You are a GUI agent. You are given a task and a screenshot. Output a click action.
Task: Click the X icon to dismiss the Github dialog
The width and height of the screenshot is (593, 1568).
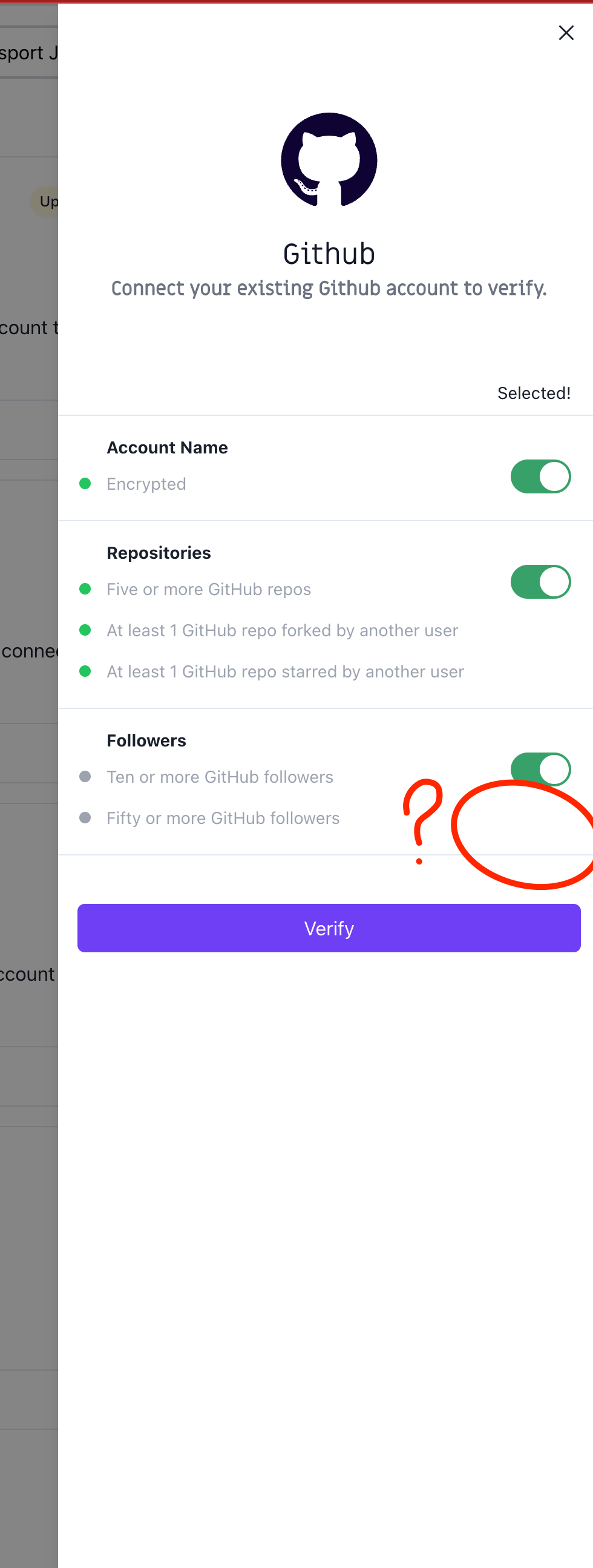click(566, 33)
